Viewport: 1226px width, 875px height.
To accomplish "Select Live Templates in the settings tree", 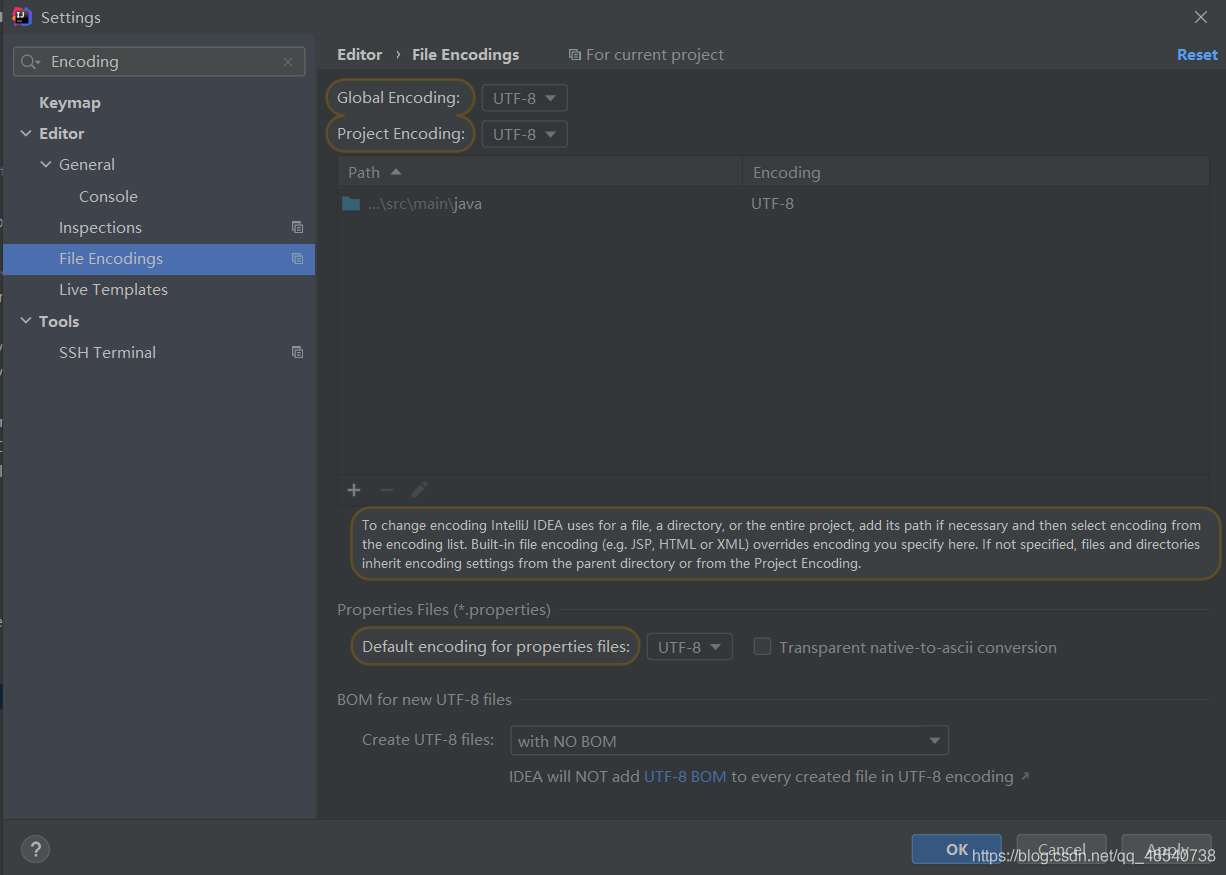I will [113, 289].
